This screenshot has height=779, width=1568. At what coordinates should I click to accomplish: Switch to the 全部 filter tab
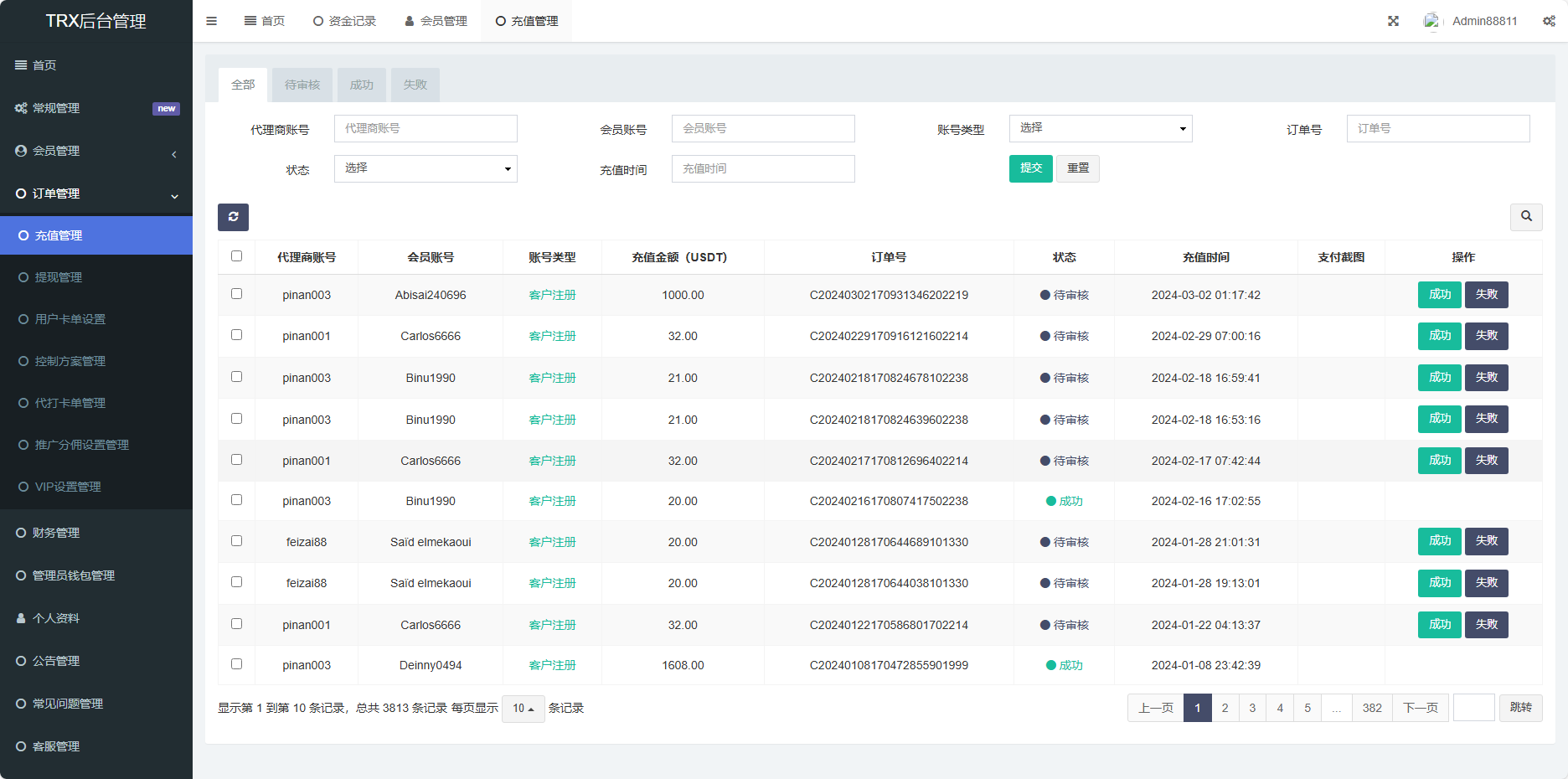coord(243,85)
